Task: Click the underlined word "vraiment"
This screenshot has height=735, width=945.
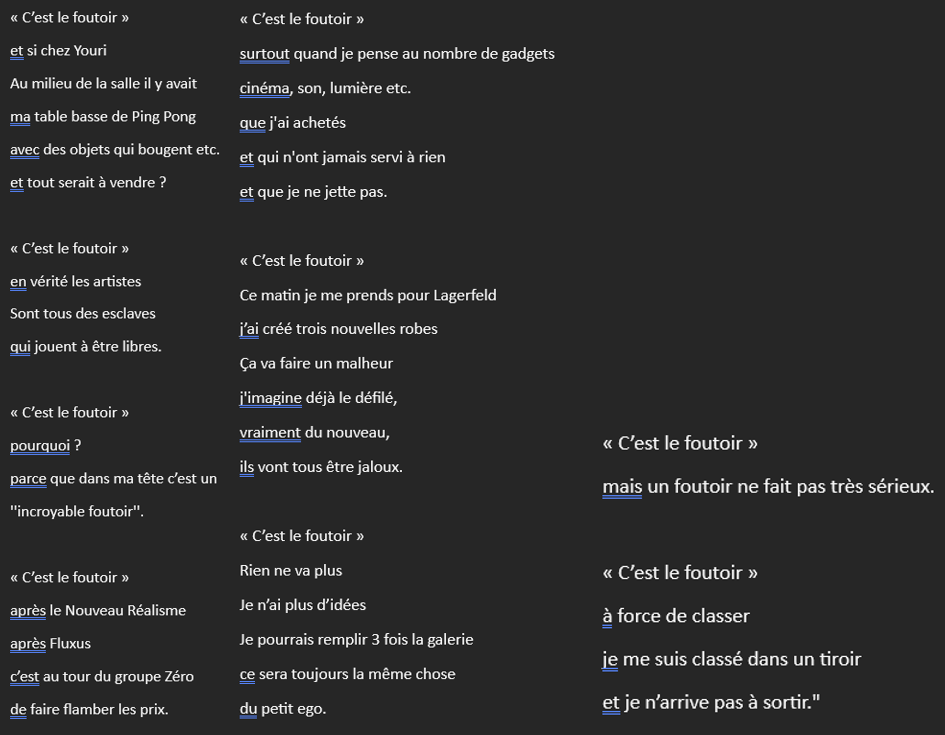Action: tap(270, 433)
